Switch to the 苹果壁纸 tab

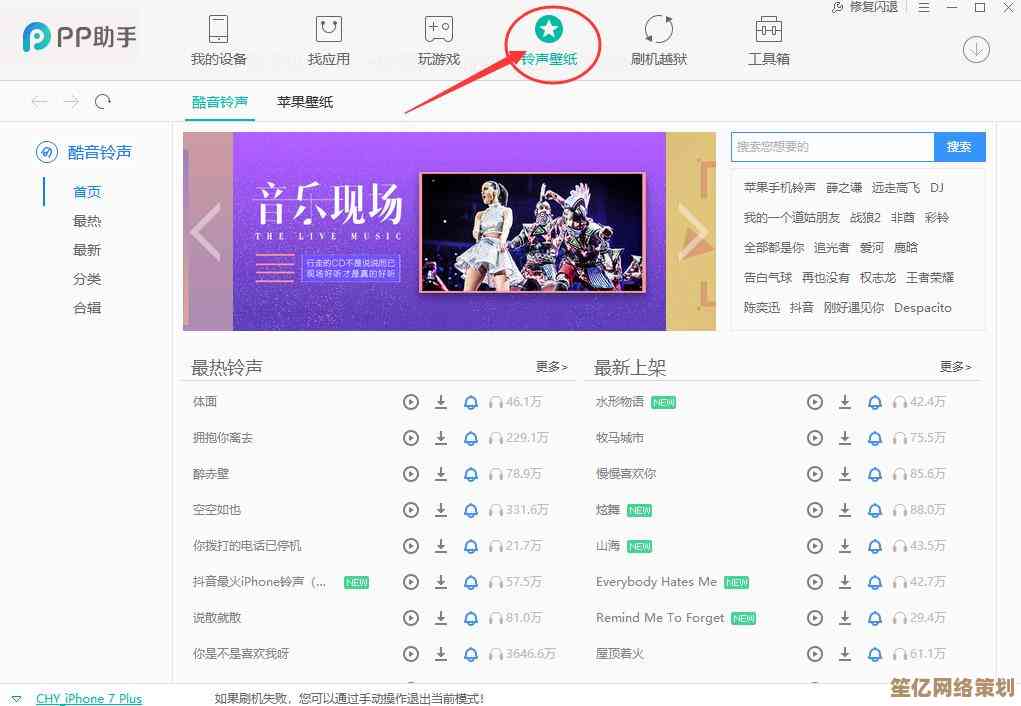(305, 102)
